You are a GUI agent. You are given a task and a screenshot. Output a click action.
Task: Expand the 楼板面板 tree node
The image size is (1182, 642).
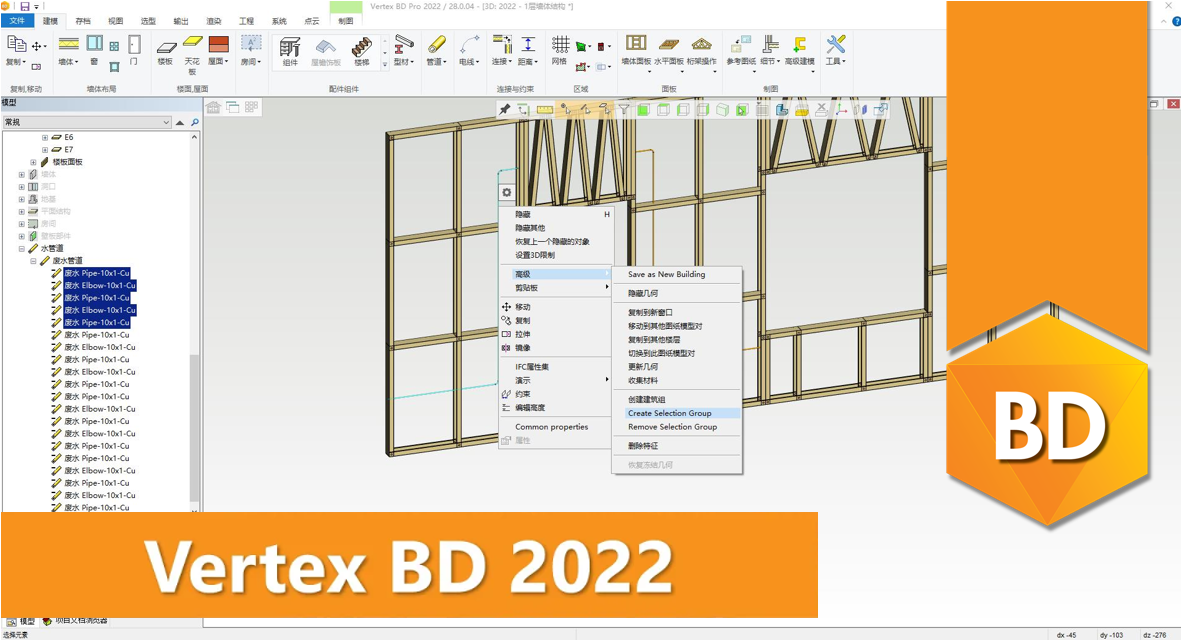33,162
